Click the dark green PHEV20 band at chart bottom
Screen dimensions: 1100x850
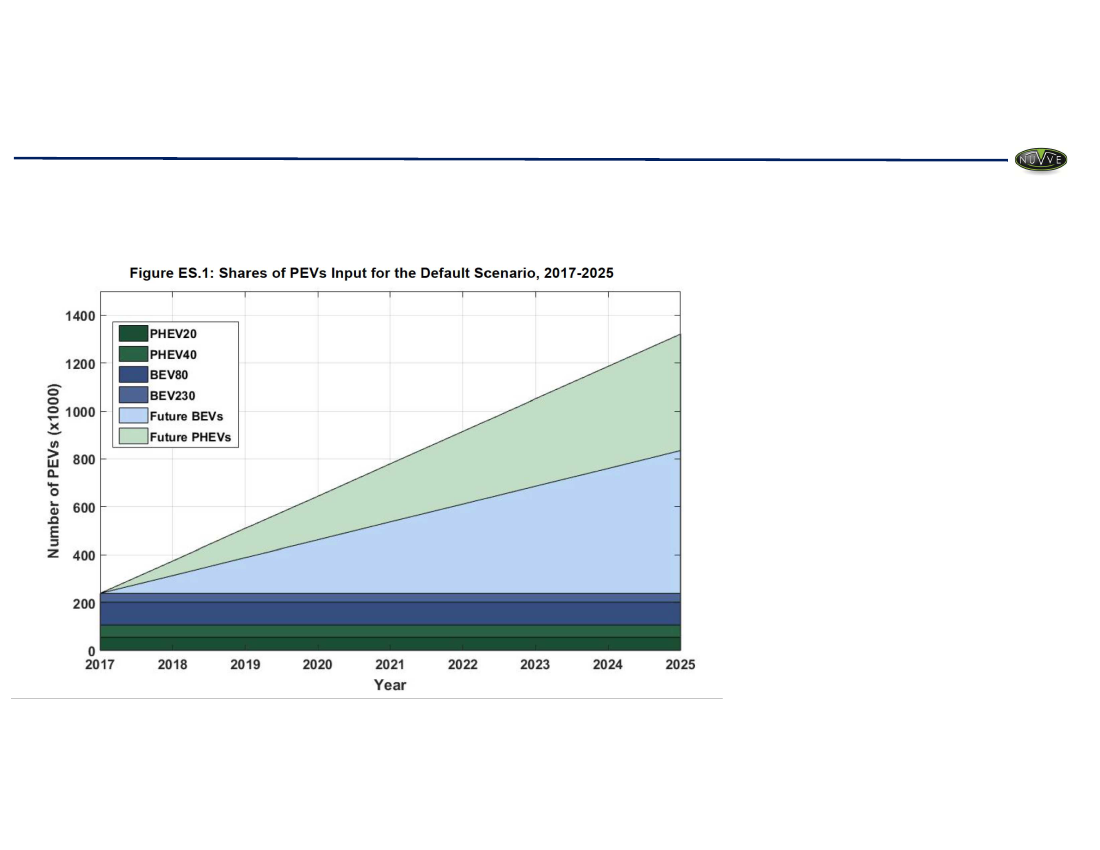390,644
